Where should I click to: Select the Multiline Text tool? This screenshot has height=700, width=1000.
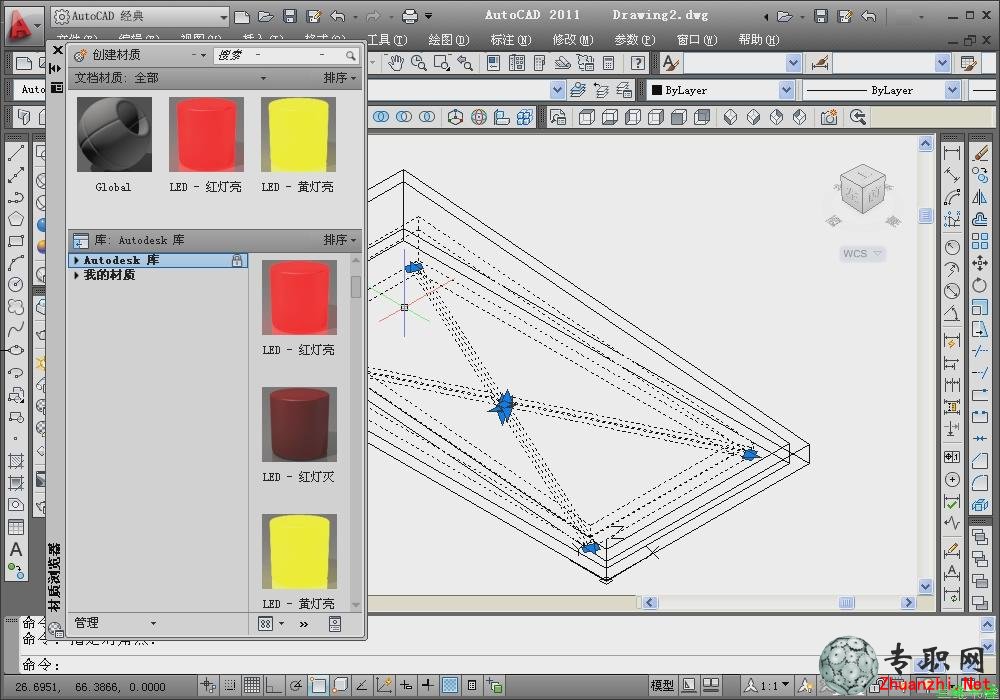[x=16, y=550]
